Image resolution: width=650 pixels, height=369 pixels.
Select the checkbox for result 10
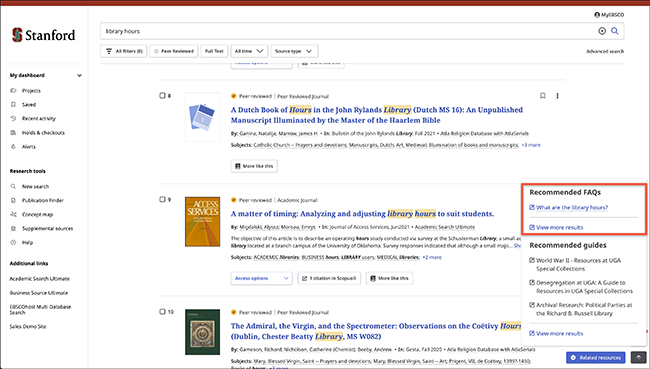pyautogui.click(x=162, y=312)
